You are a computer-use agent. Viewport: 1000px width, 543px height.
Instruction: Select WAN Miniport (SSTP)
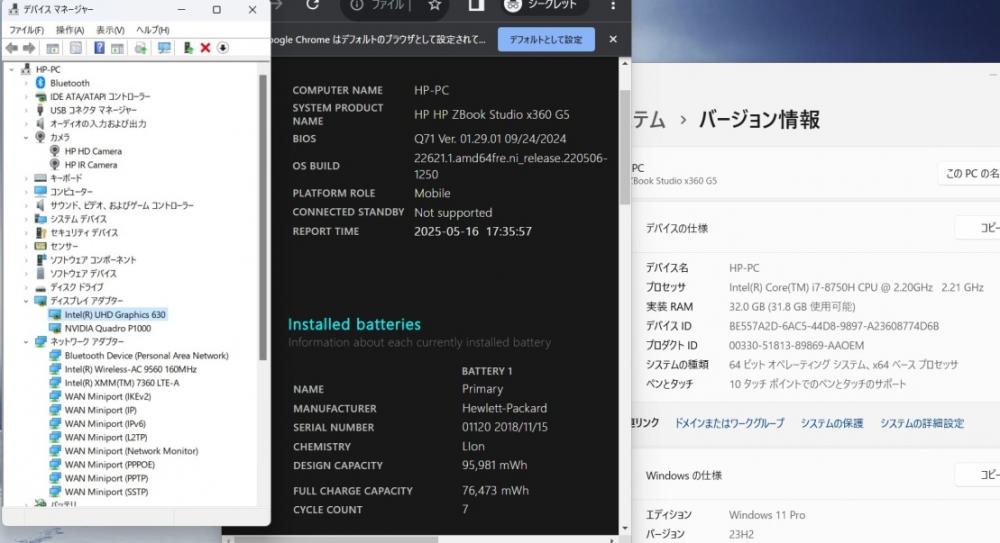coord(107,492)
